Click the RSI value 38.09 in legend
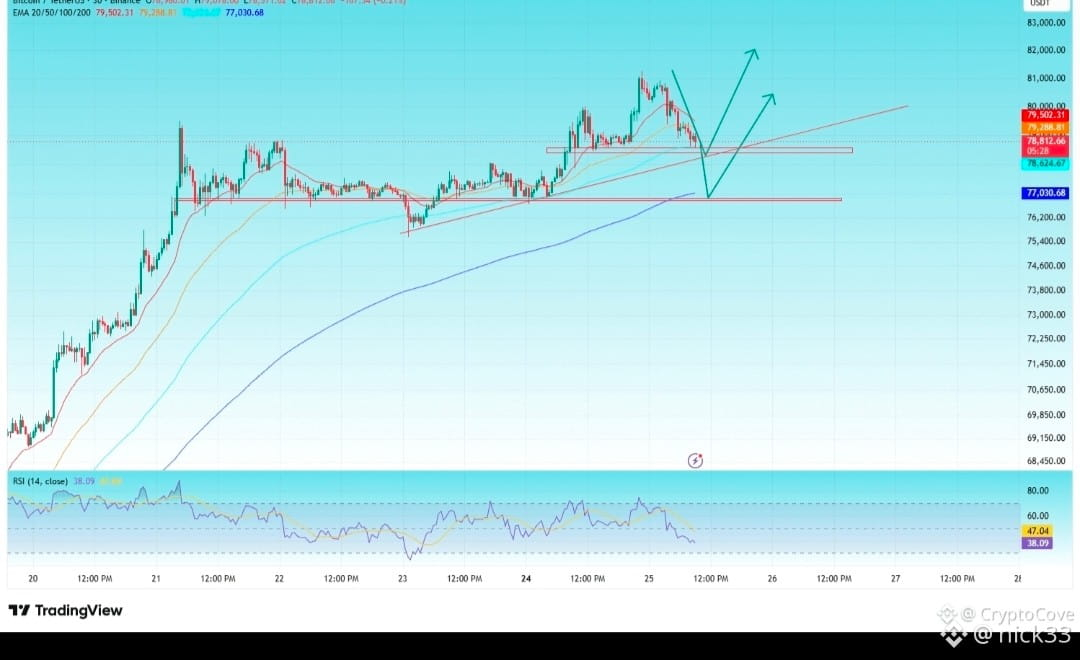1080x660 pixels. coord(84,481)
